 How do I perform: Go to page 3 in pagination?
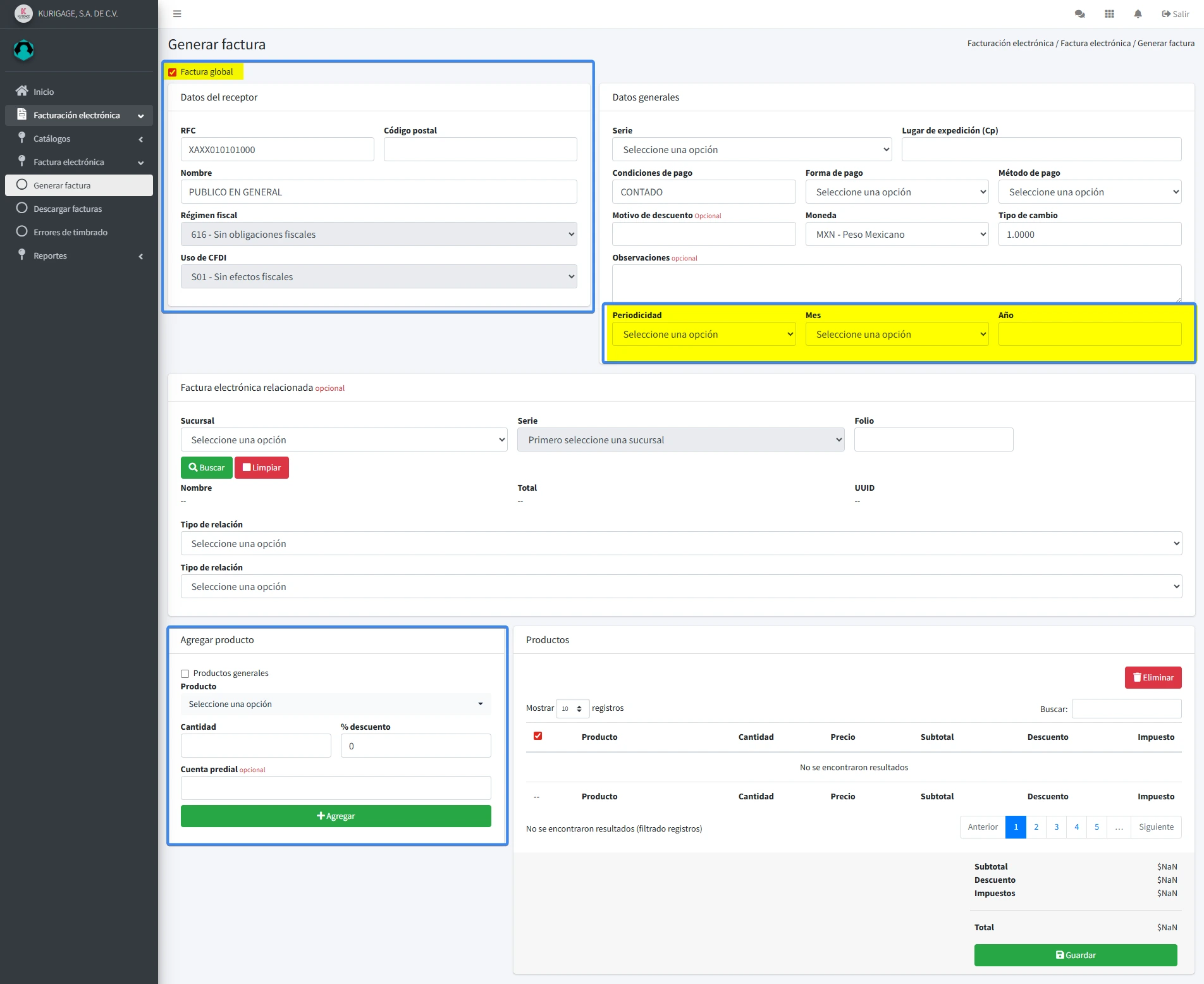click(x=1056, y=827)
